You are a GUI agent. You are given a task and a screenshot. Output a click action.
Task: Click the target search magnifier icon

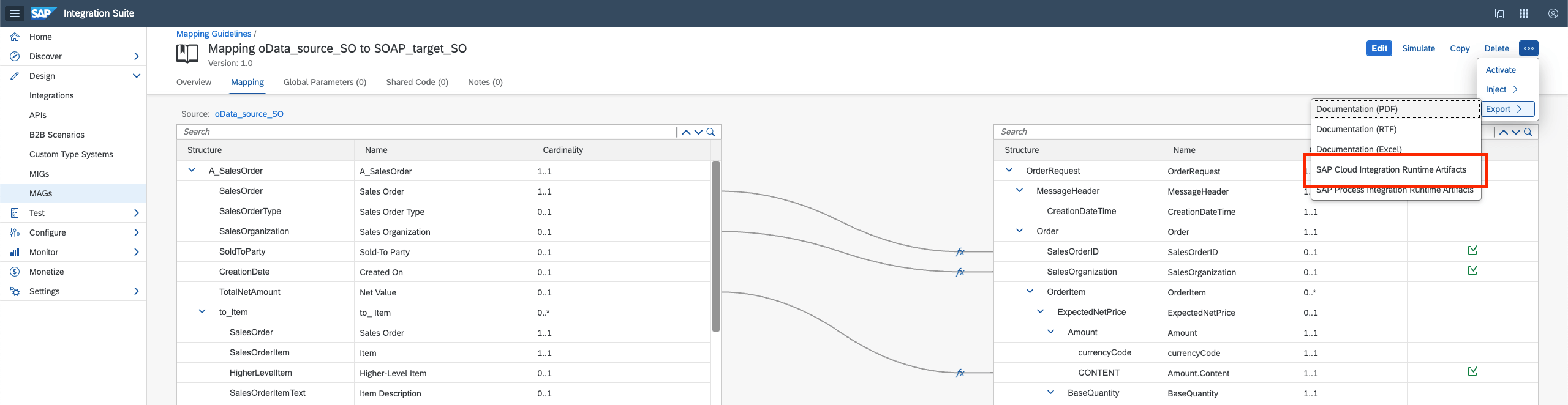pyautogui.click(x=1528, y=132)
